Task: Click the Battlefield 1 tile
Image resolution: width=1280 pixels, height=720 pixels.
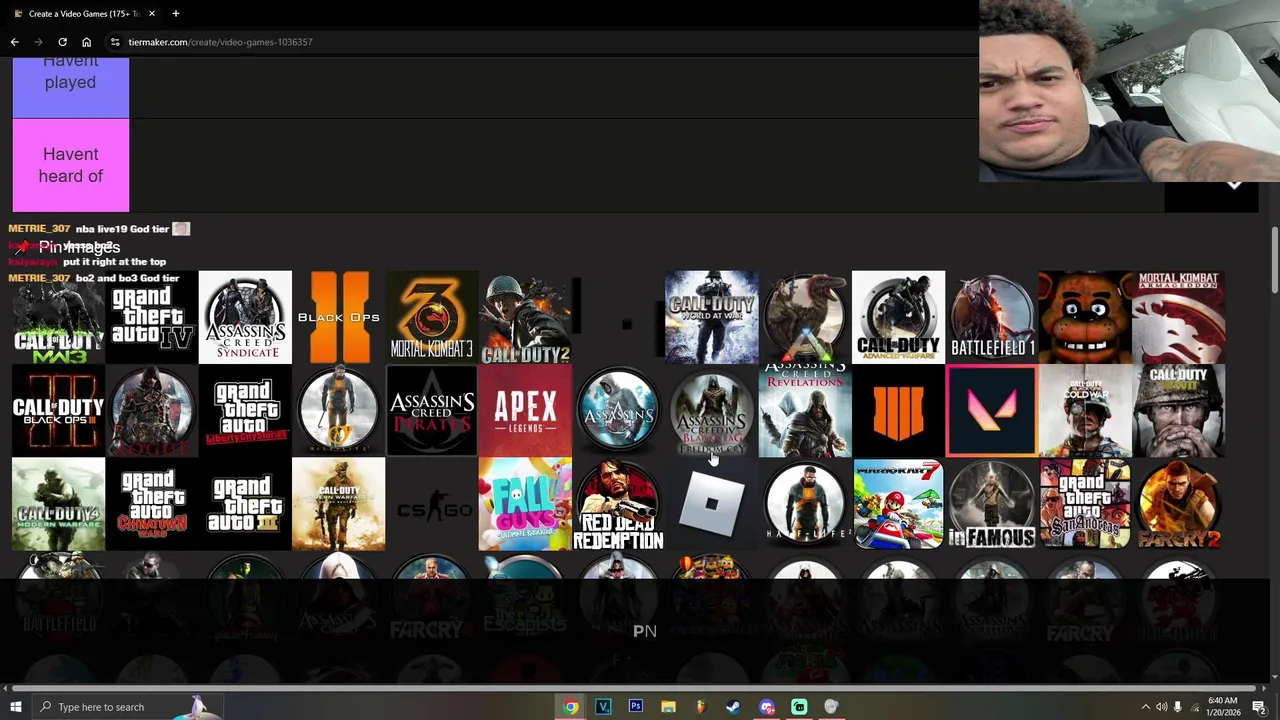Action: click(x=992, y=317)
